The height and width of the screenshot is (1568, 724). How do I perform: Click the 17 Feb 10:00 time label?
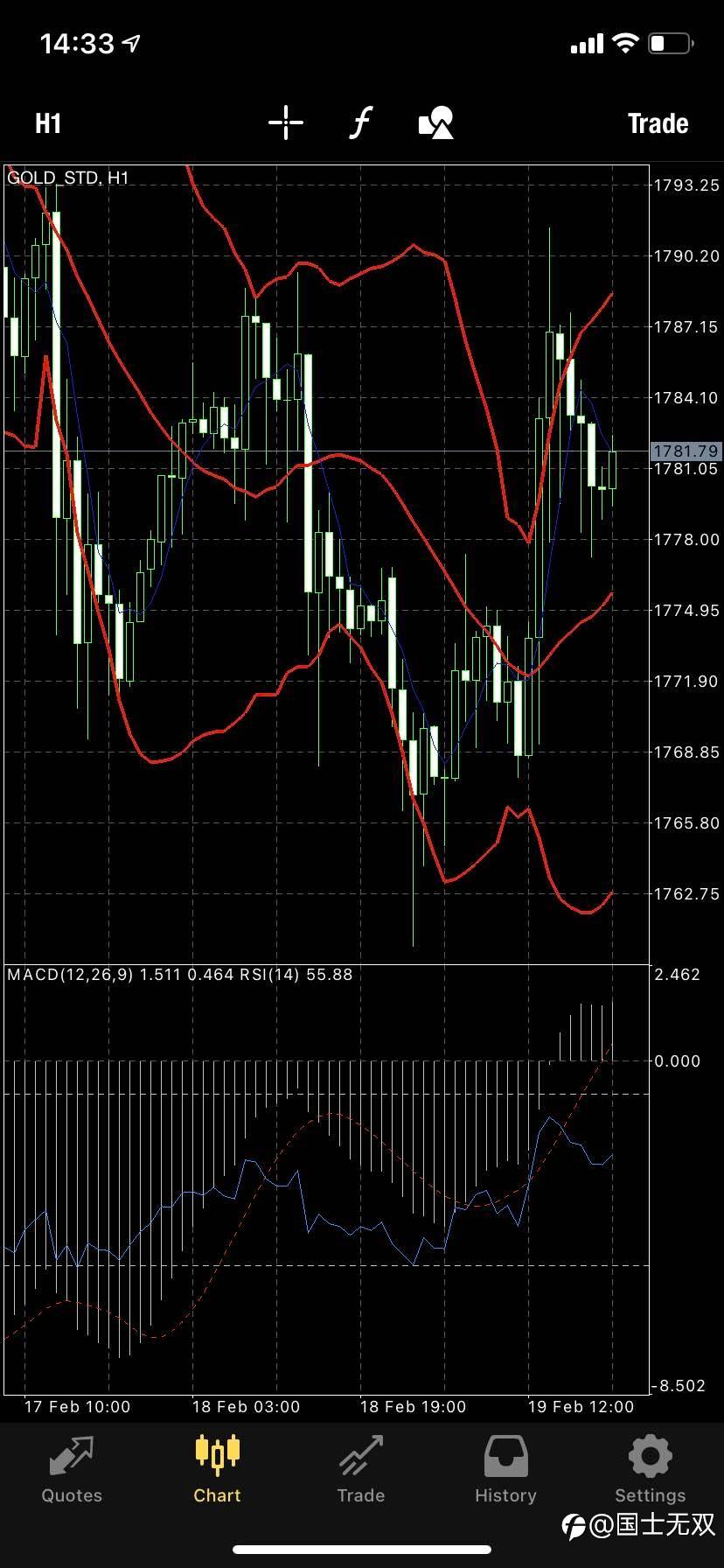pyautogui.click(x=77, y=1407)
